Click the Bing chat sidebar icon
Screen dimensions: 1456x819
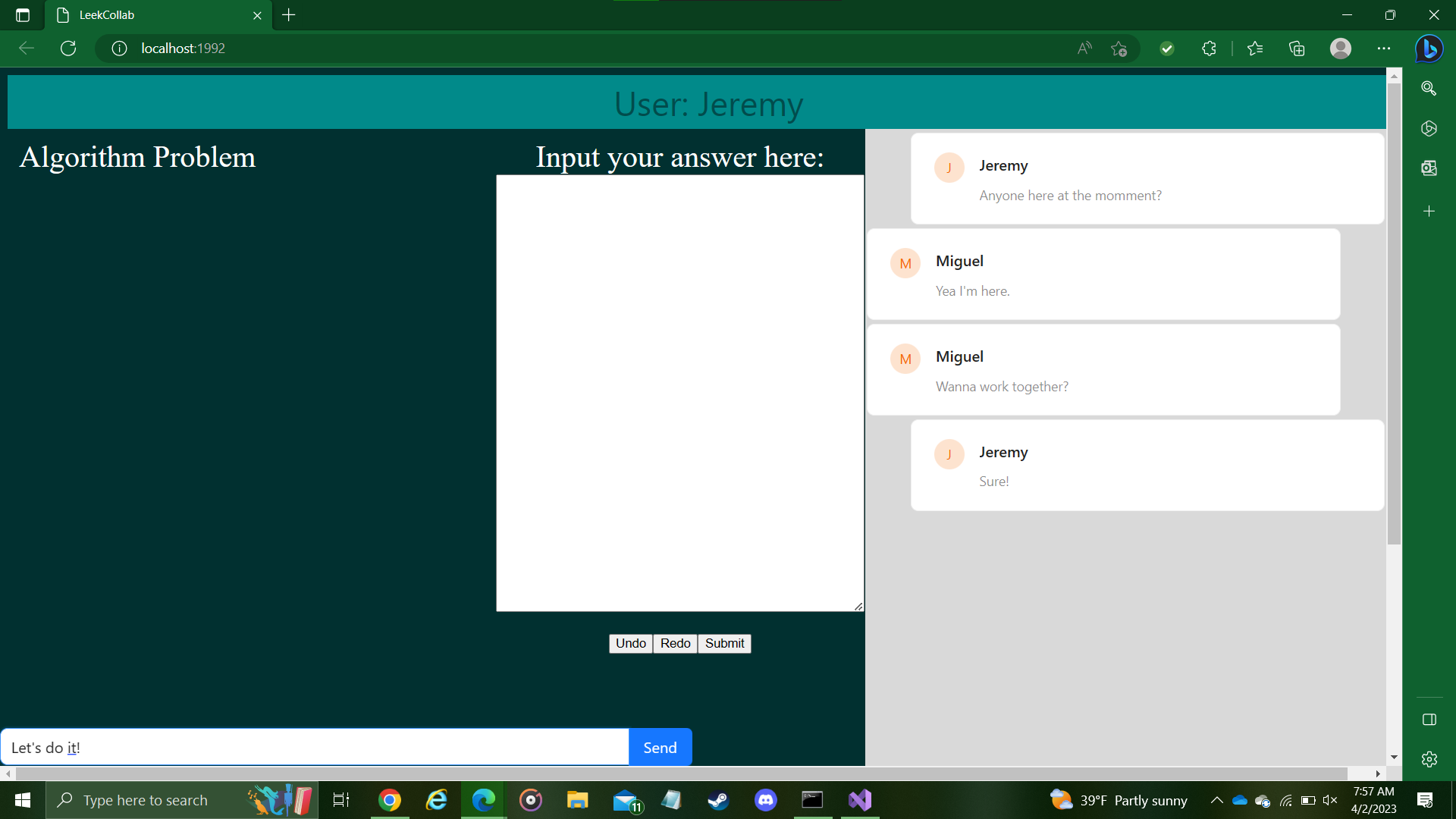(x=1429, y=49)
